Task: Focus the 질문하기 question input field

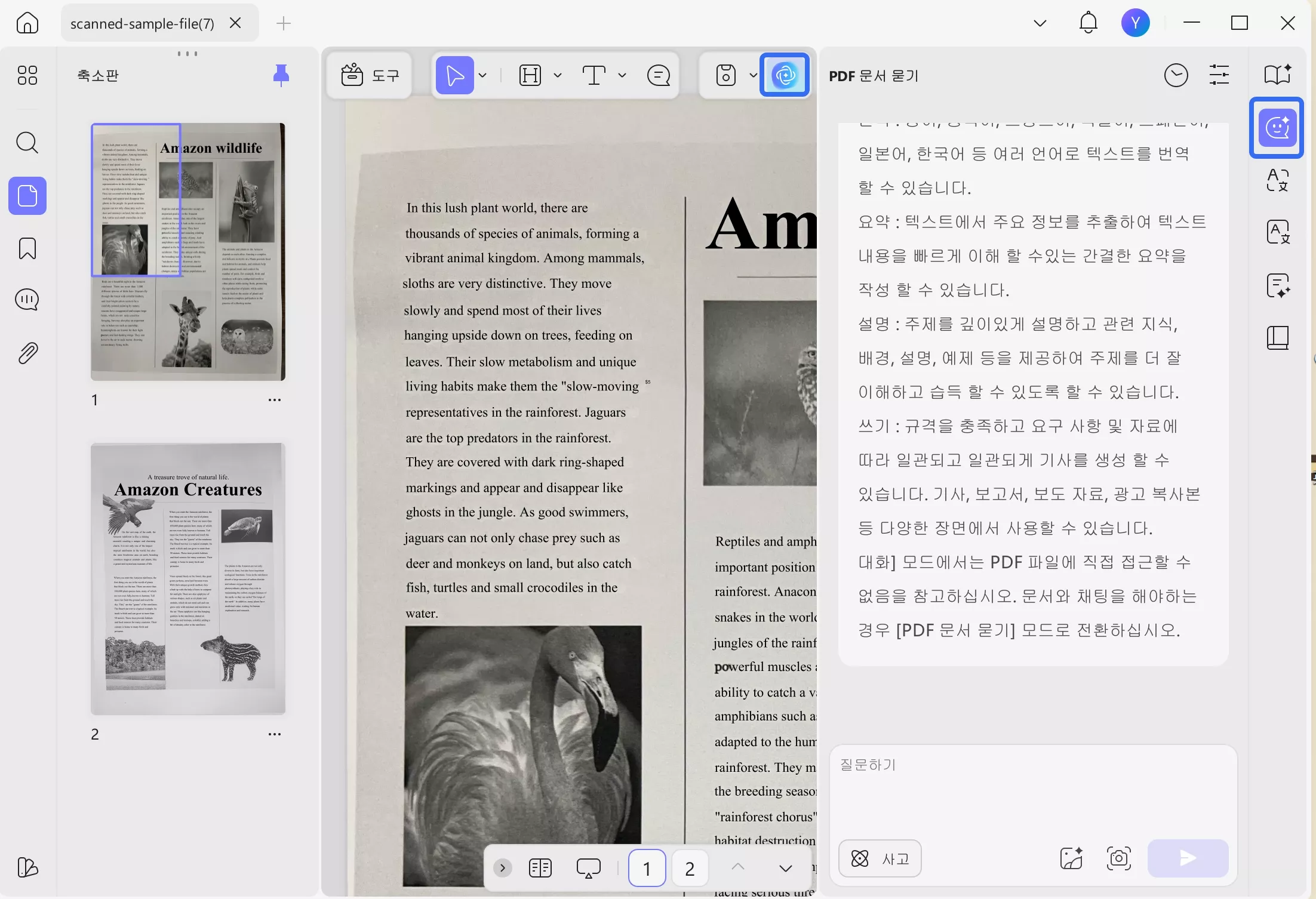Action: pos(1032,788)
